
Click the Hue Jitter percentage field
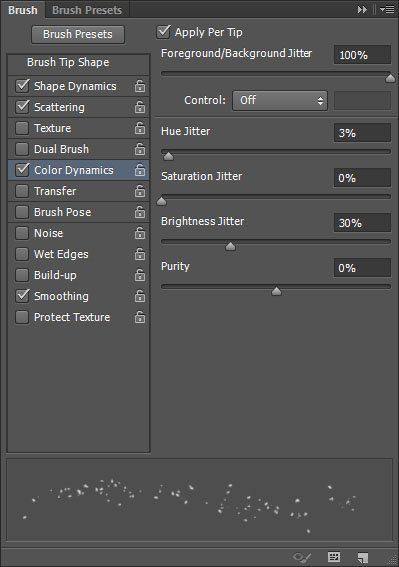[362, 133]
